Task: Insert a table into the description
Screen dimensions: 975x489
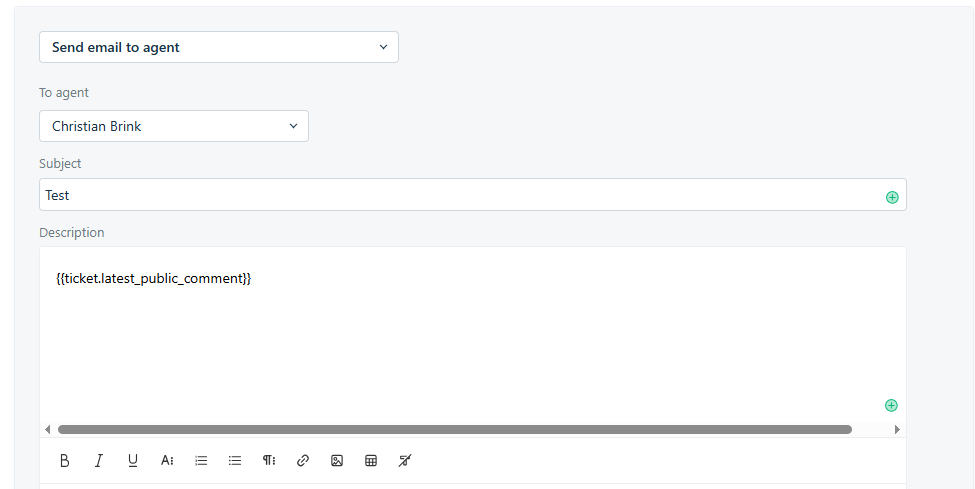Action: 371,460
